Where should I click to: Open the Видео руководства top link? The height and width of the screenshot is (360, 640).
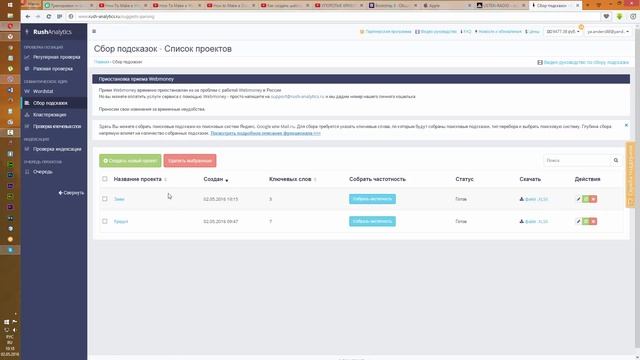click(x=436, y=31)
